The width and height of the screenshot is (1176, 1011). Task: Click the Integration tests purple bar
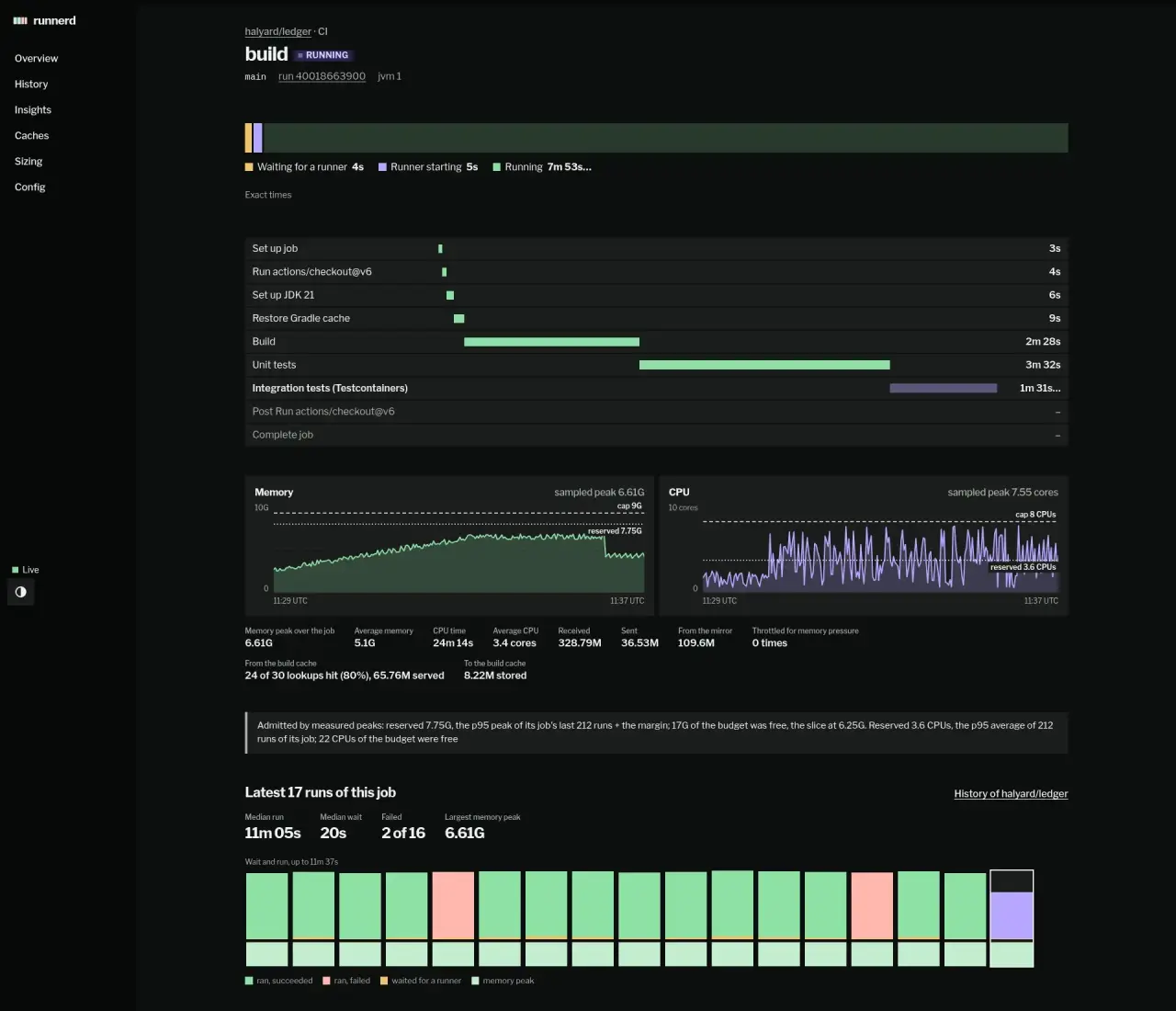944,388
